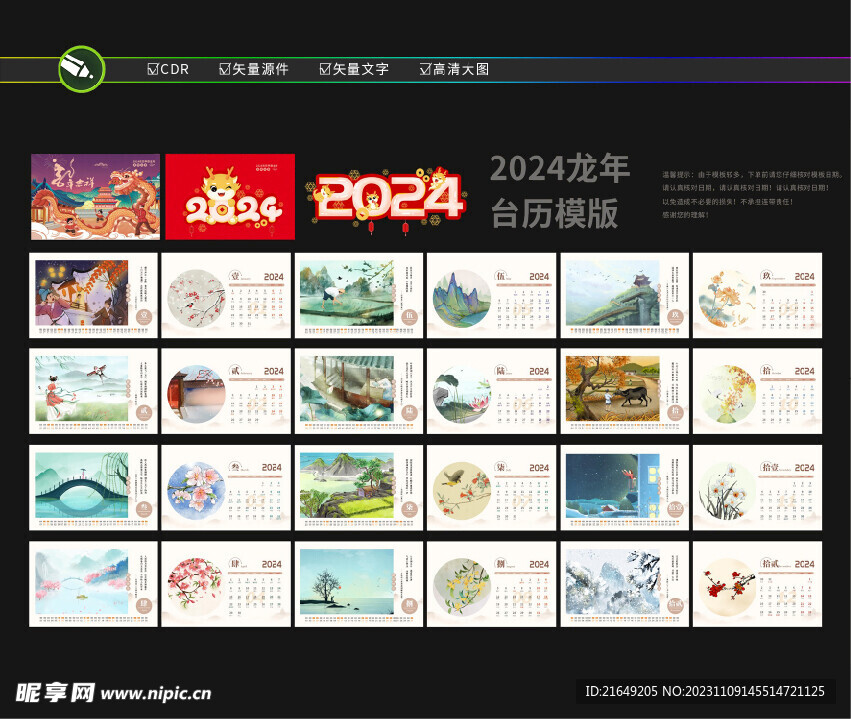Screen dimensions: 851x719
Task: Click the lotus flower circular 陆 page
Action: [x=492, y=391]
